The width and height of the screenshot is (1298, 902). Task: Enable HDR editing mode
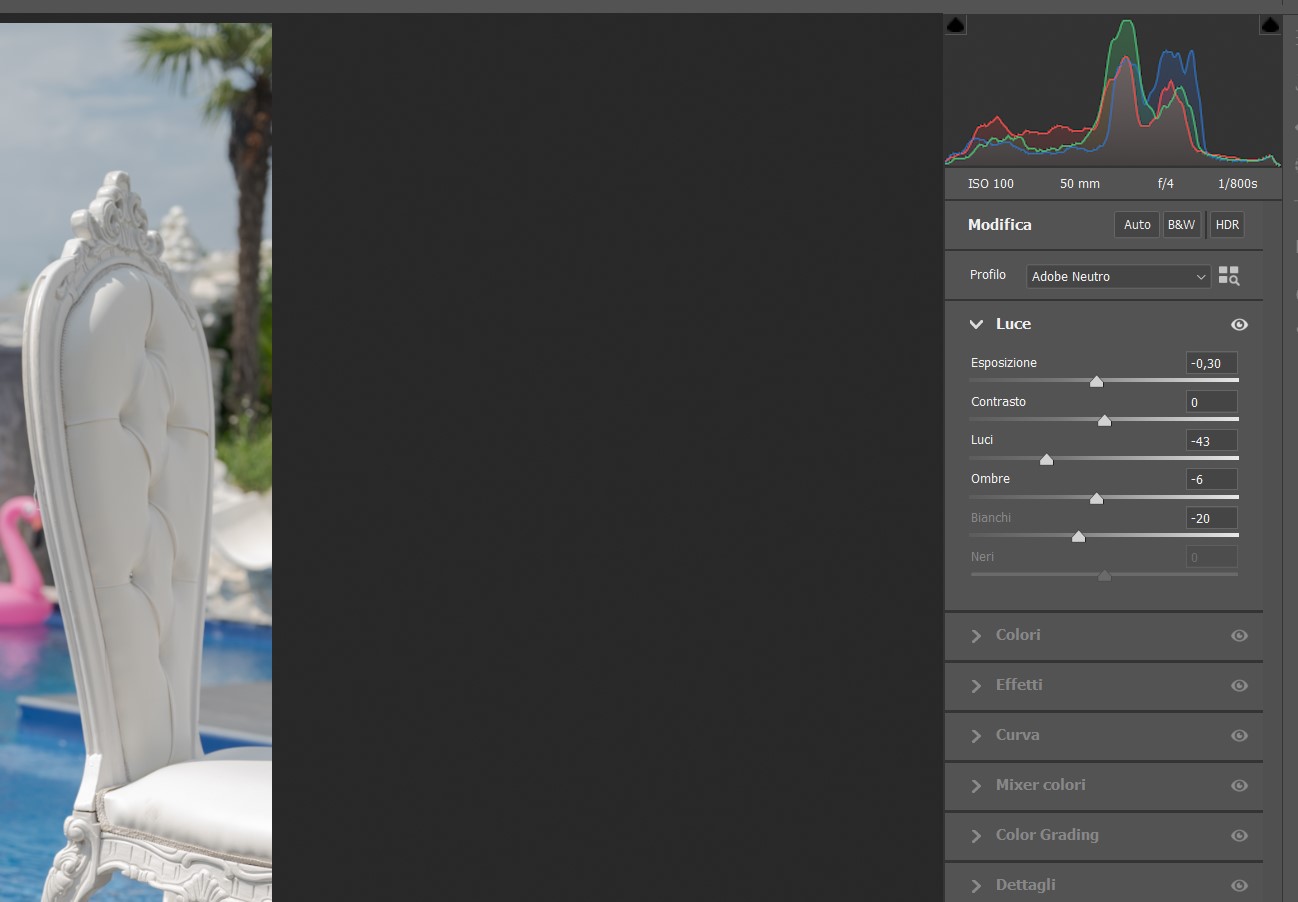[x=1227, y=225]
